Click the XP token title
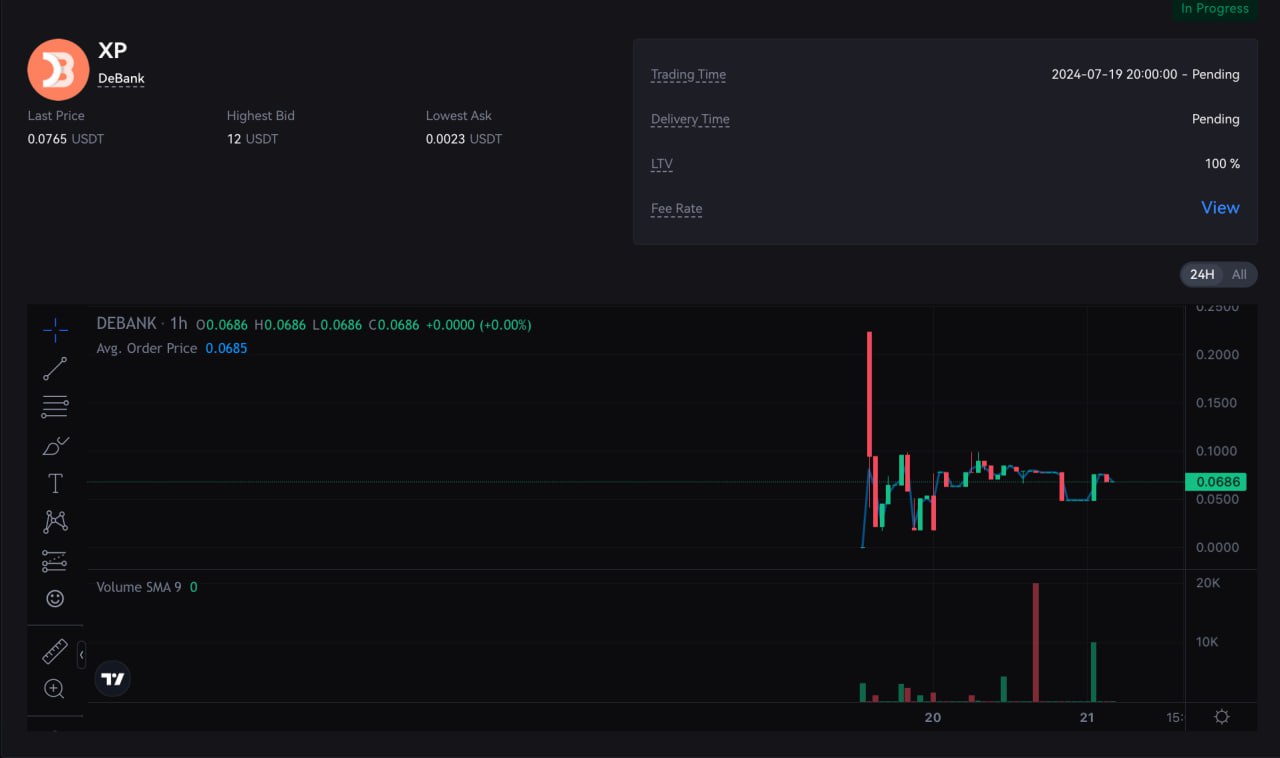 point(112,51)
